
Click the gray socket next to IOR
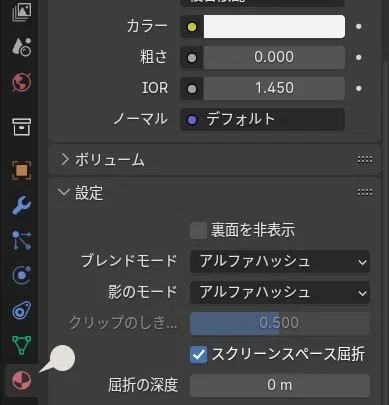(192, 89)
